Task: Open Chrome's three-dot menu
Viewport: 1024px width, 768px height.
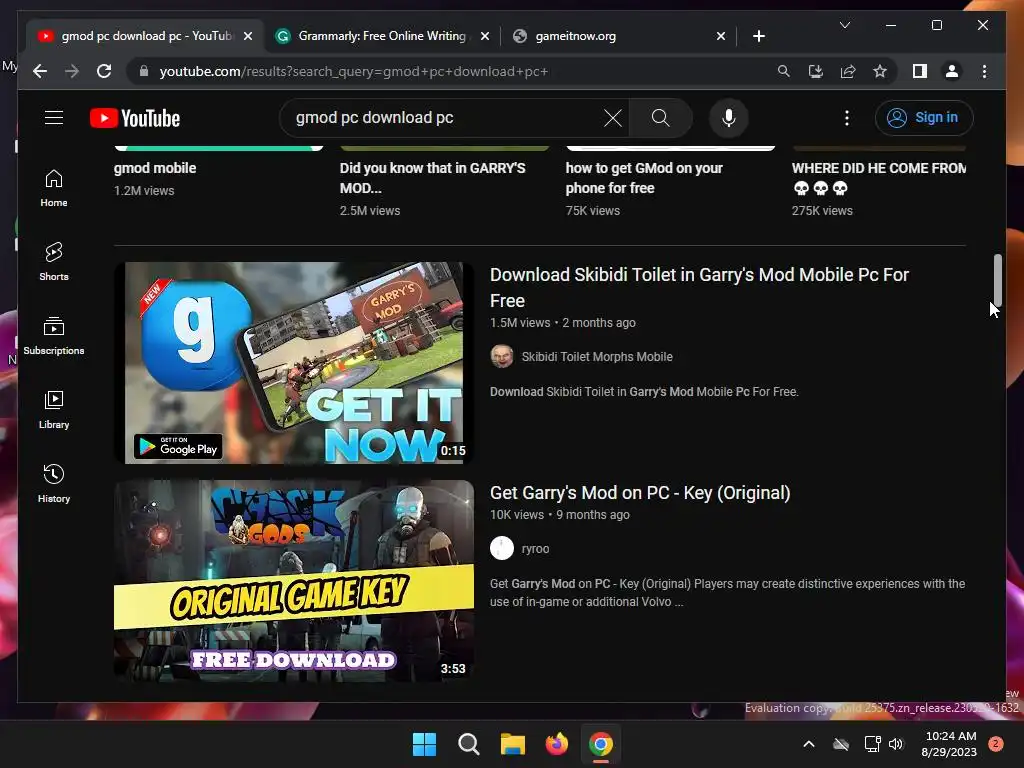Action: [x=984, y=71]
